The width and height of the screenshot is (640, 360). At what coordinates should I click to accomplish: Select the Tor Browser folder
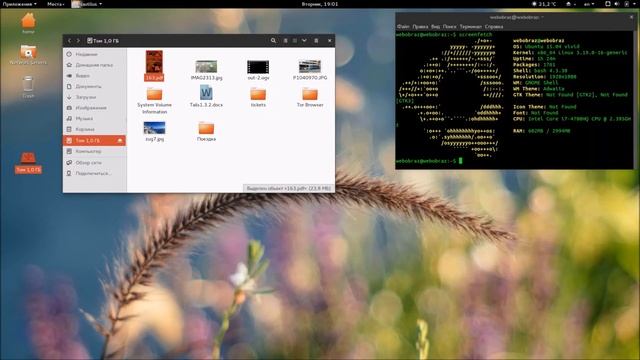tap(310, 98)
